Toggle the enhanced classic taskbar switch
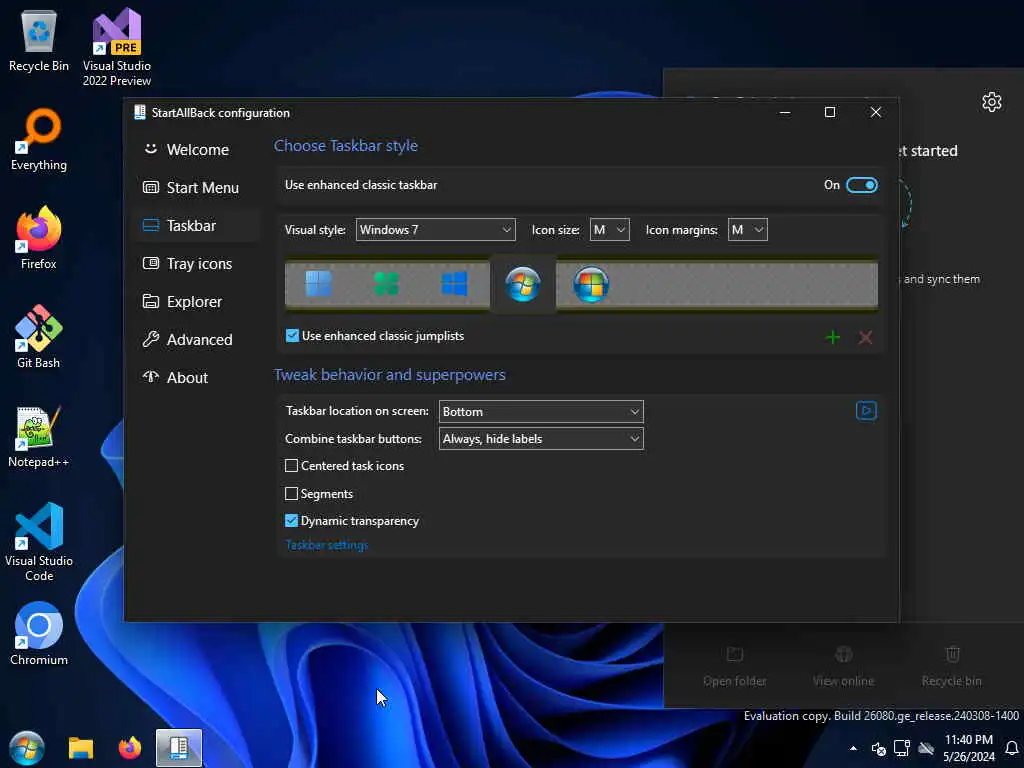Image resolution: width=1024 pixels, height=768 pixels. click(x=861, y=185)
